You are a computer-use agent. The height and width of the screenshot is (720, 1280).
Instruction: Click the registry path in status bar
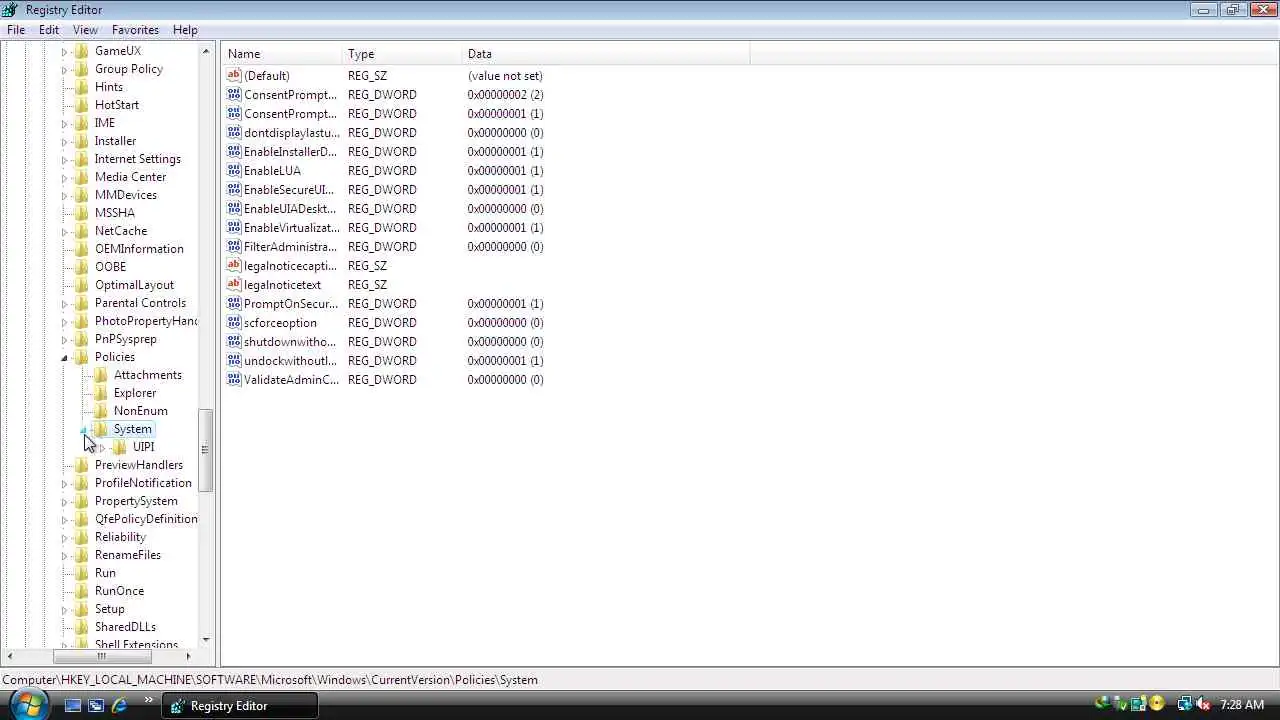point(270,680)
